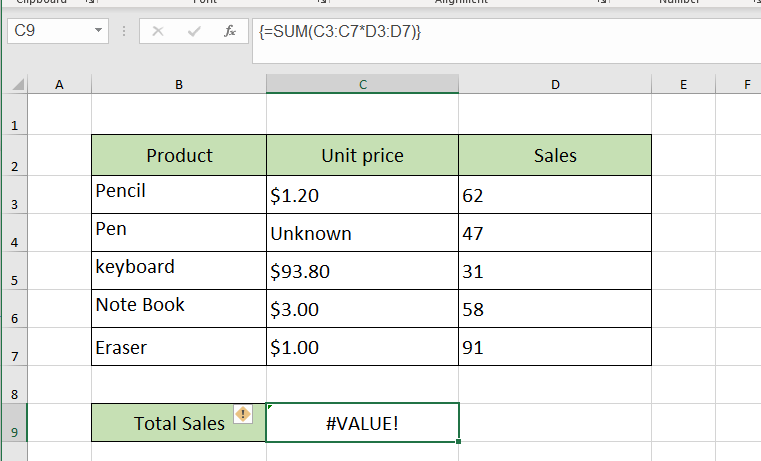
Task: Select column D header
Action: pos(555,84)
